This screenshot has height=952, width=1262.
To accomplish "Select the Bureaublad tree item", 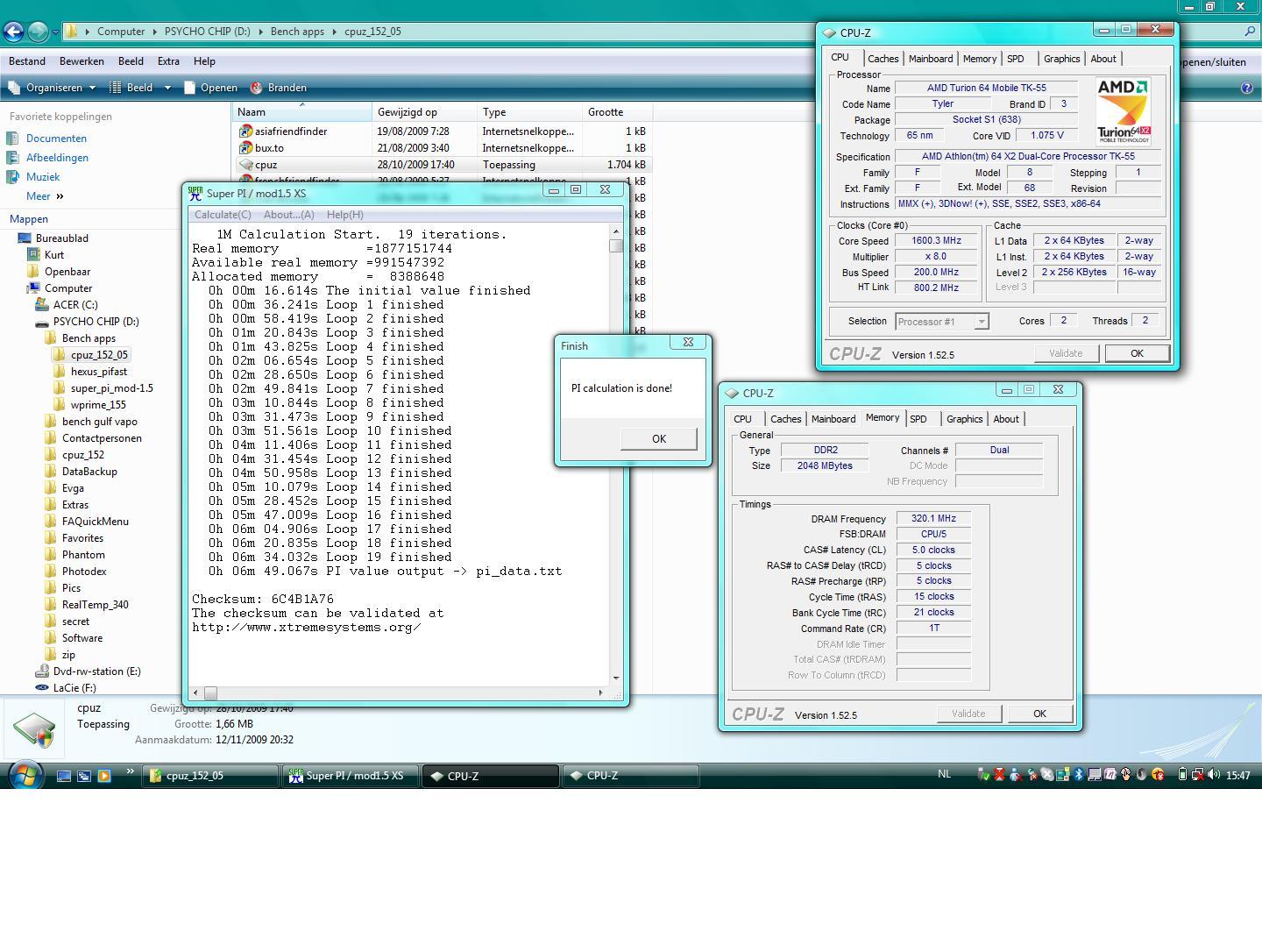I will pos(61,238).
